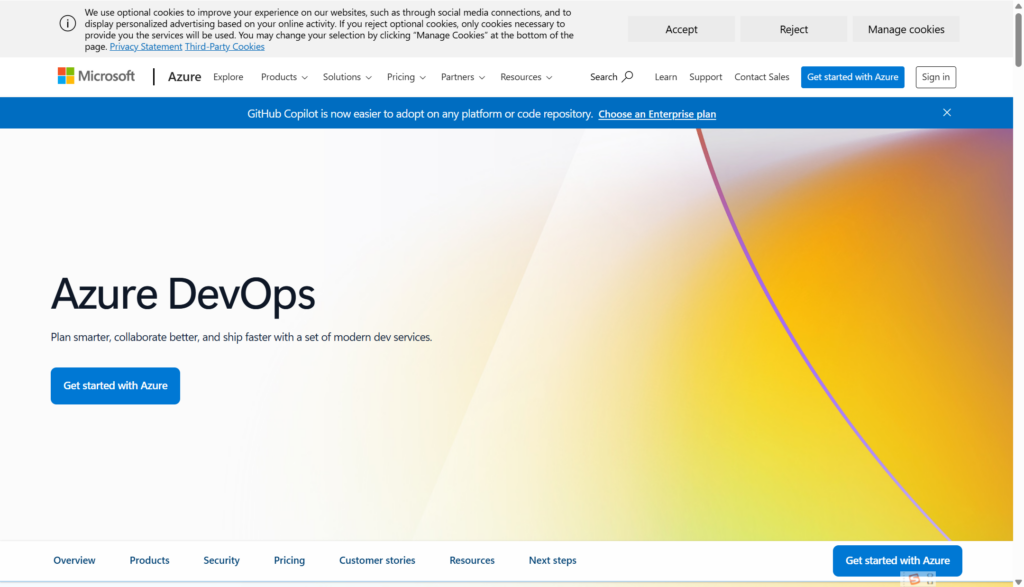Expand the Solutions dropdown menu
Viewport: 1024px width, 587px height.
tap(347, 76)
